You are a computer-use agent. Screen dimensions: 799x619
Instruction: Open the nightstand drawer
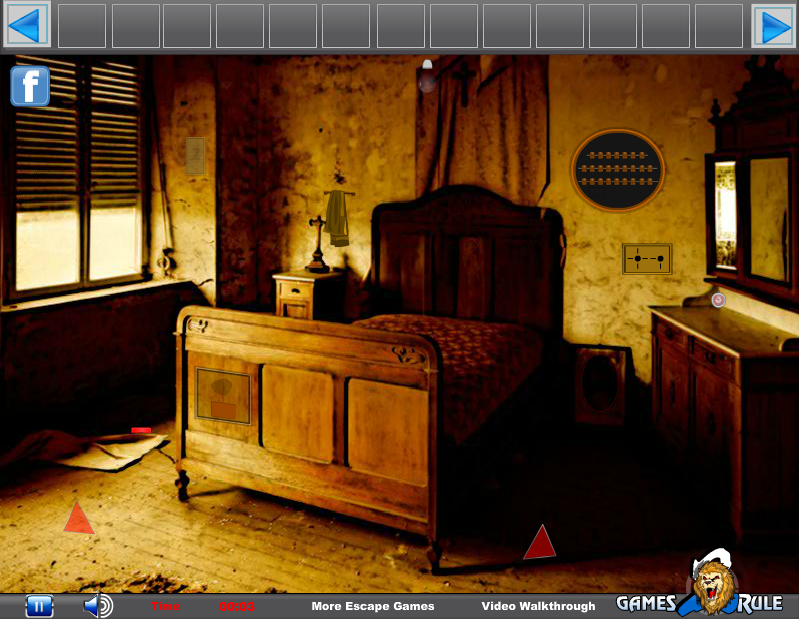[x=294, y=291]
